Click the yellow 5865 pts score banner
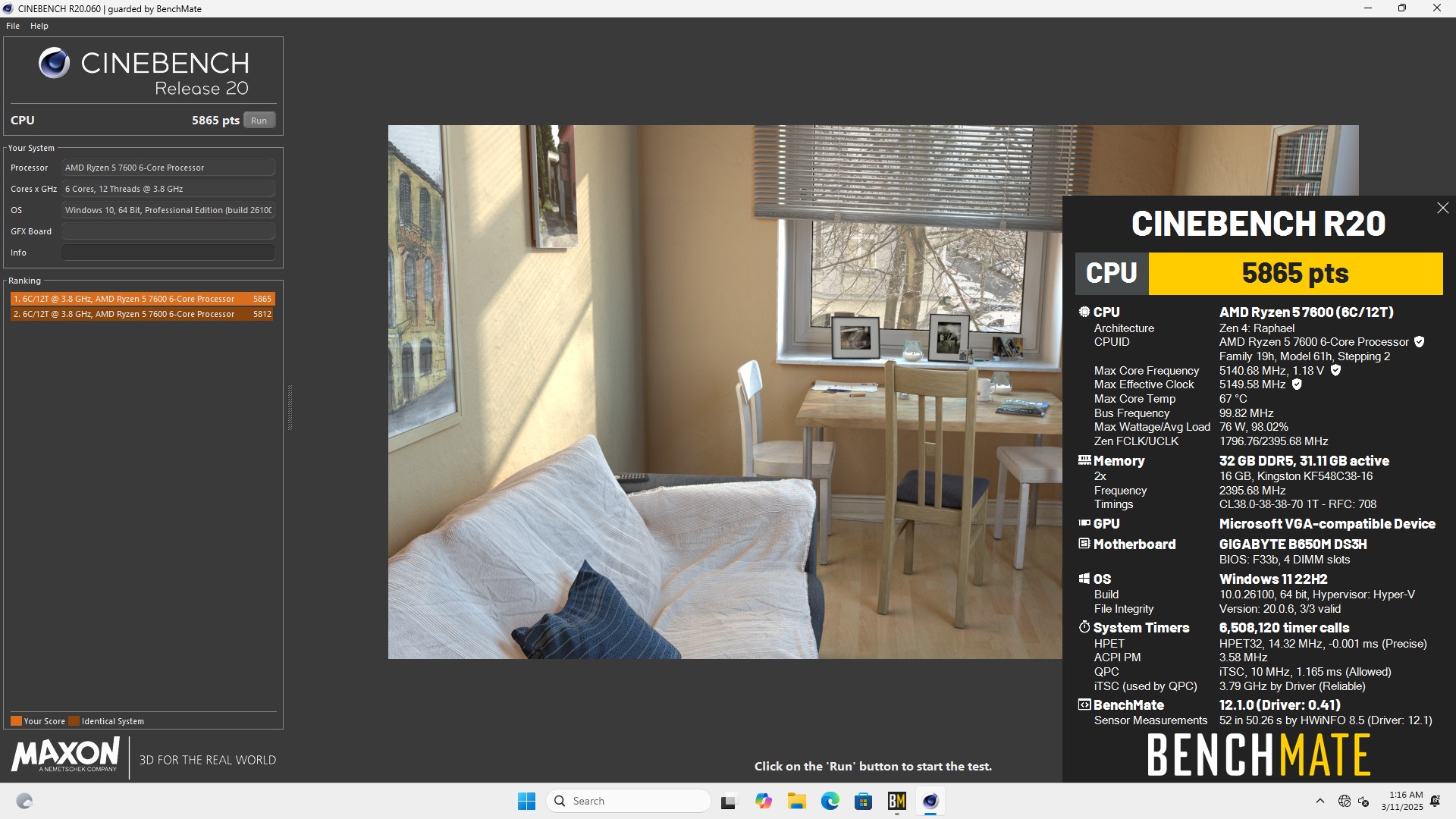 1295,273
